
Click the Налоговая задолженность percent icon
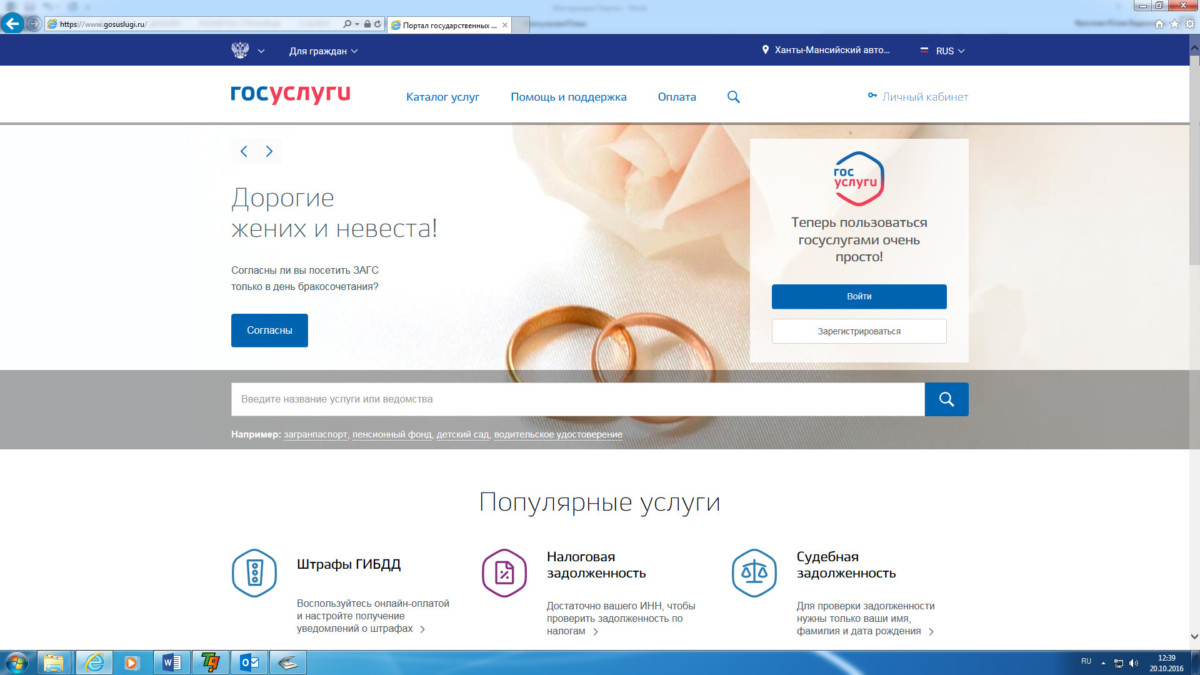tap(504, 573)
